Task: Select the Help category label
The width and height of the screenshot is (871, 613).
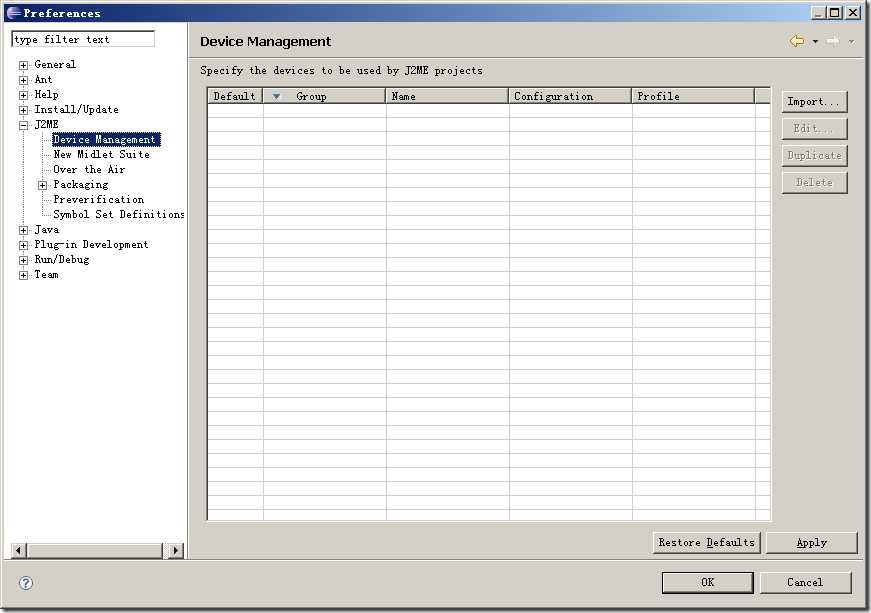Action: 46,94
